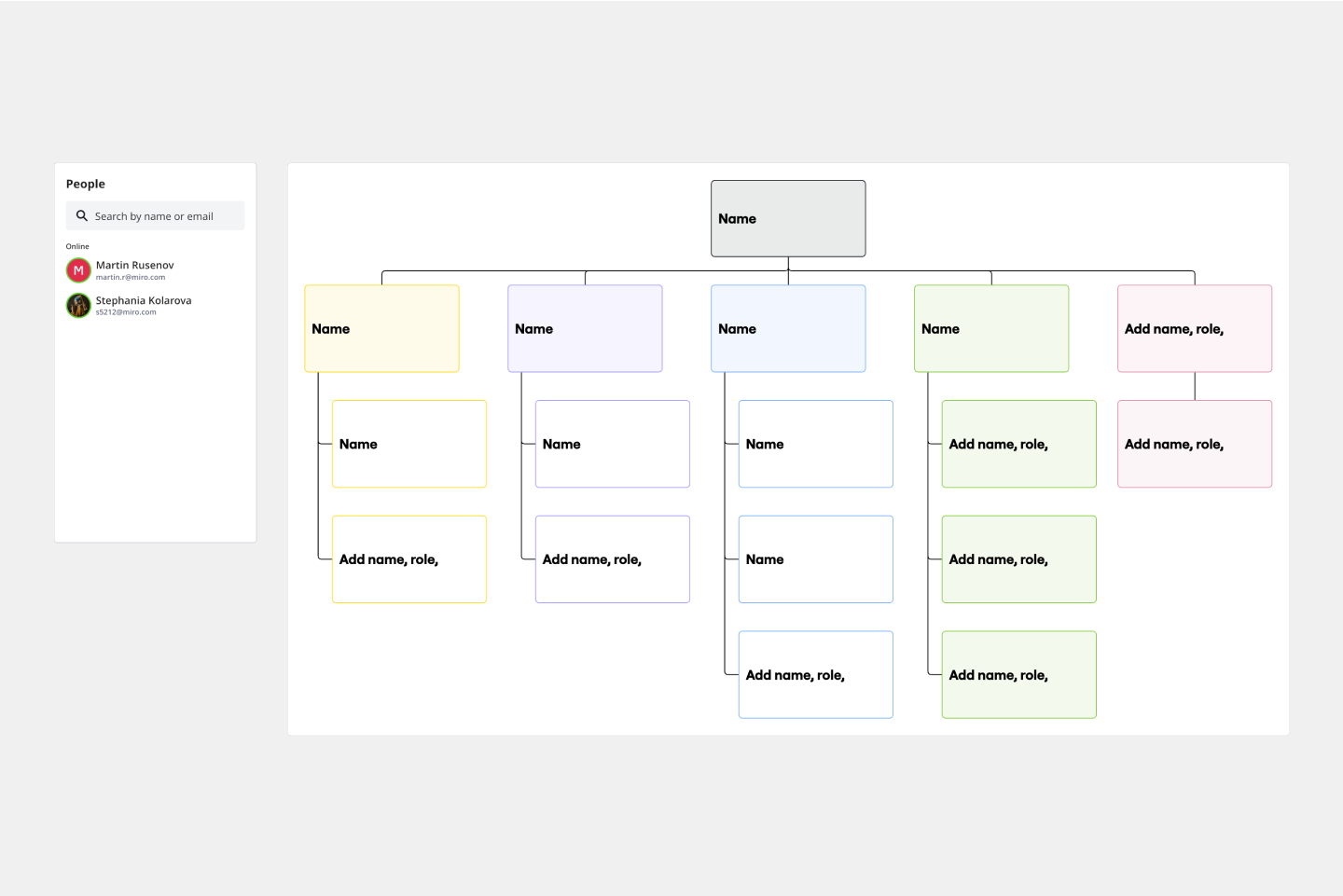Click the white Name card with purple outline
Viewport: 1343px width, 896px height.
point(613,444)
